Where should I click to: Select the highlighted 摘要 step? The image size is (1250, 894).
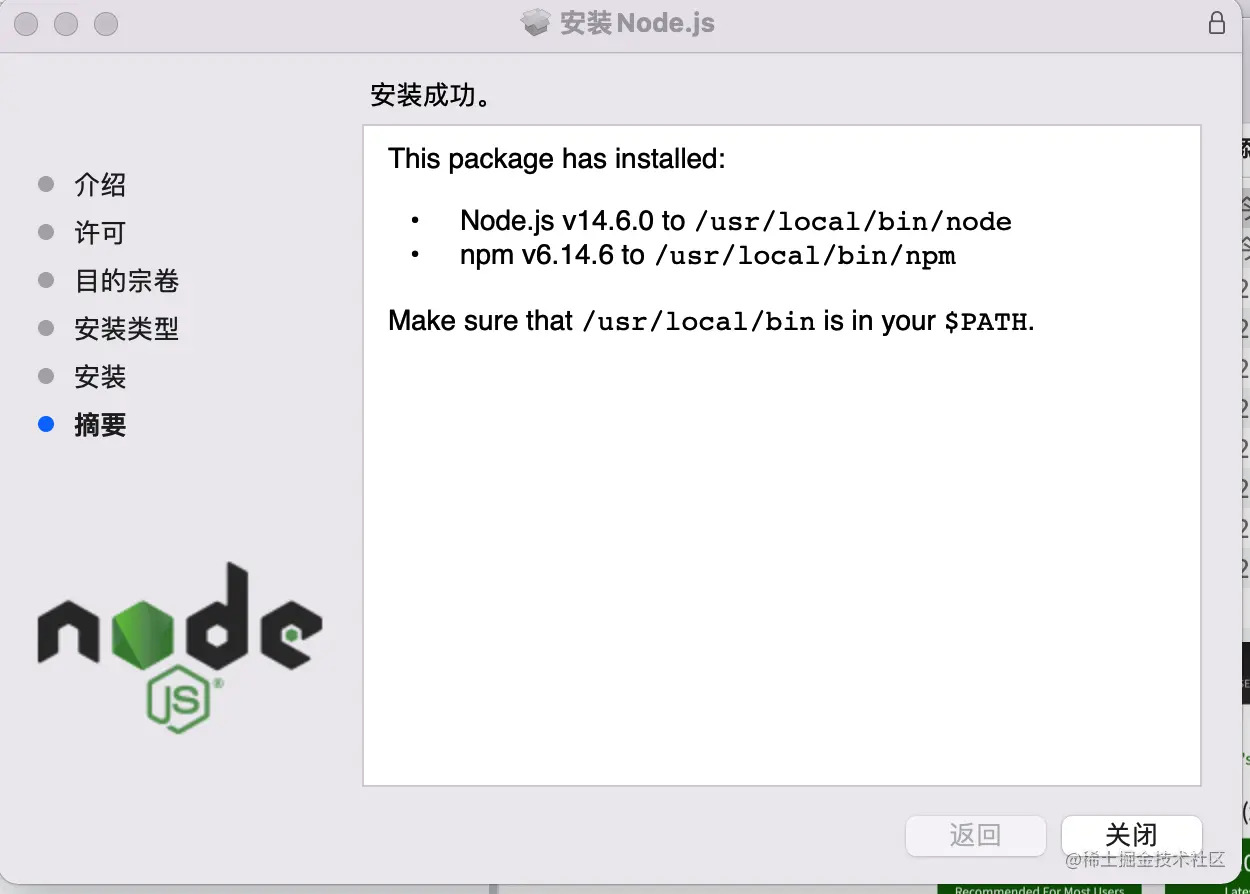coord(100,425)
